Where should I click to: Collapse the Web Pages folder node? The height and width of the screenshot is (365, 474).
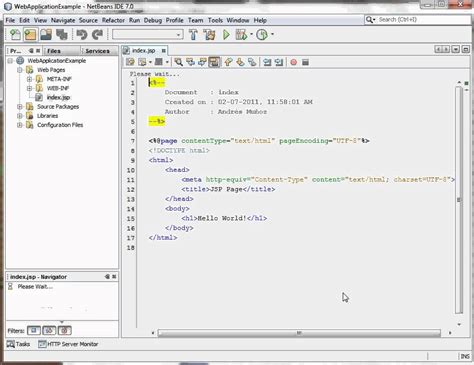(20, 70)
